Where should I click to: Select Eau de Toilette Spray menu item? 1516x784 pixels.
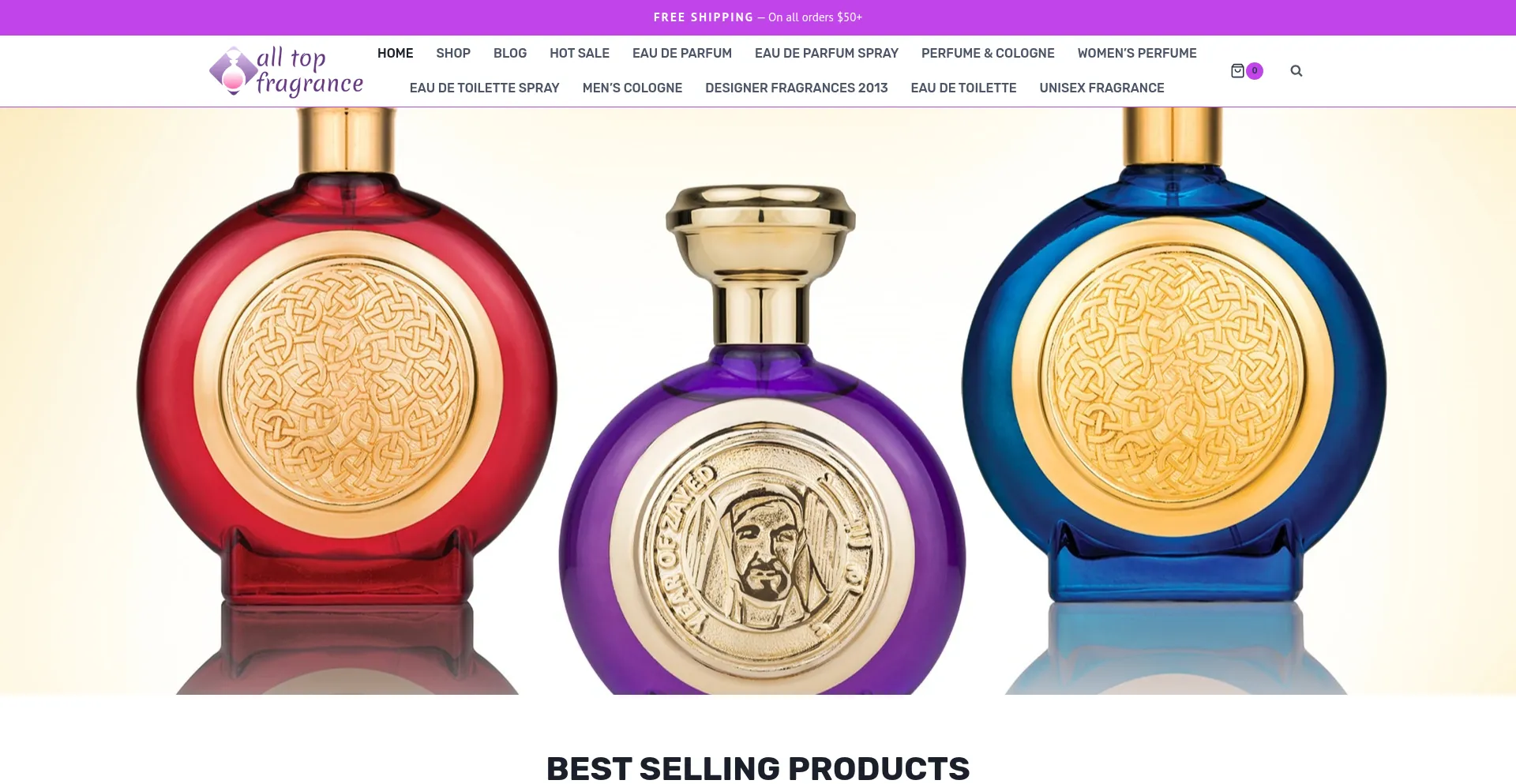(485, 88)
